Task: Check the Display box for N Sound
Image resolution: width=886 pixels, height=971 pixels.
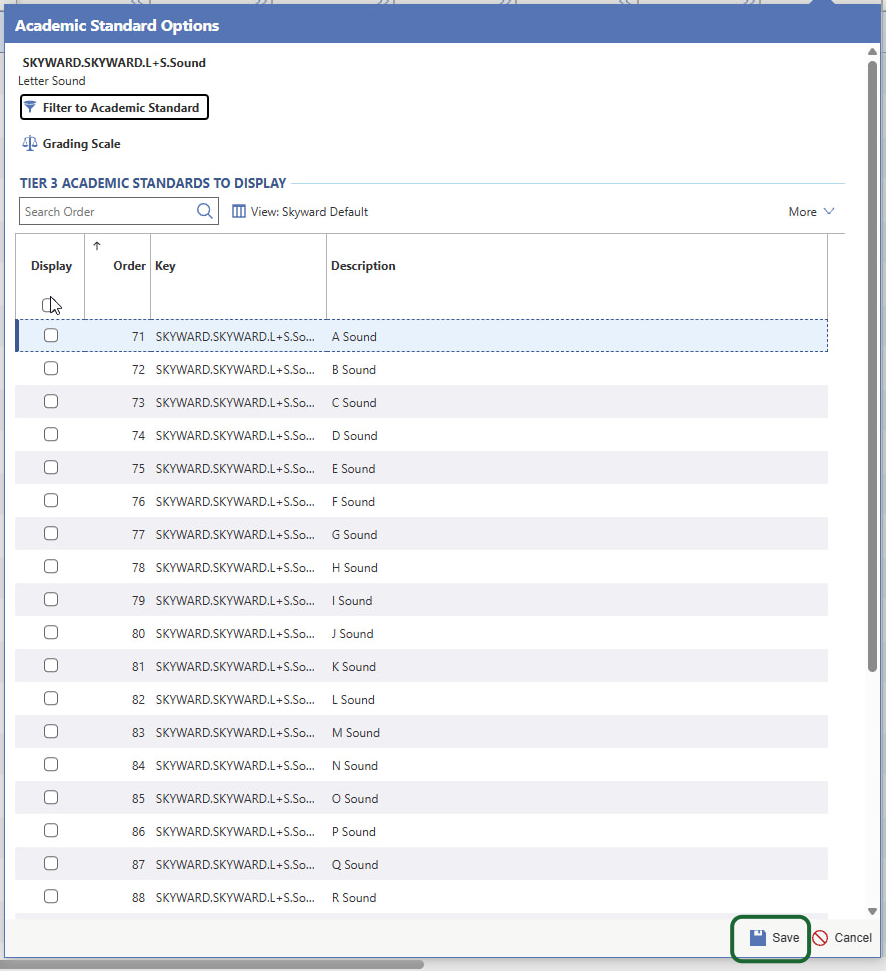Action: click(x=51, y=764)
